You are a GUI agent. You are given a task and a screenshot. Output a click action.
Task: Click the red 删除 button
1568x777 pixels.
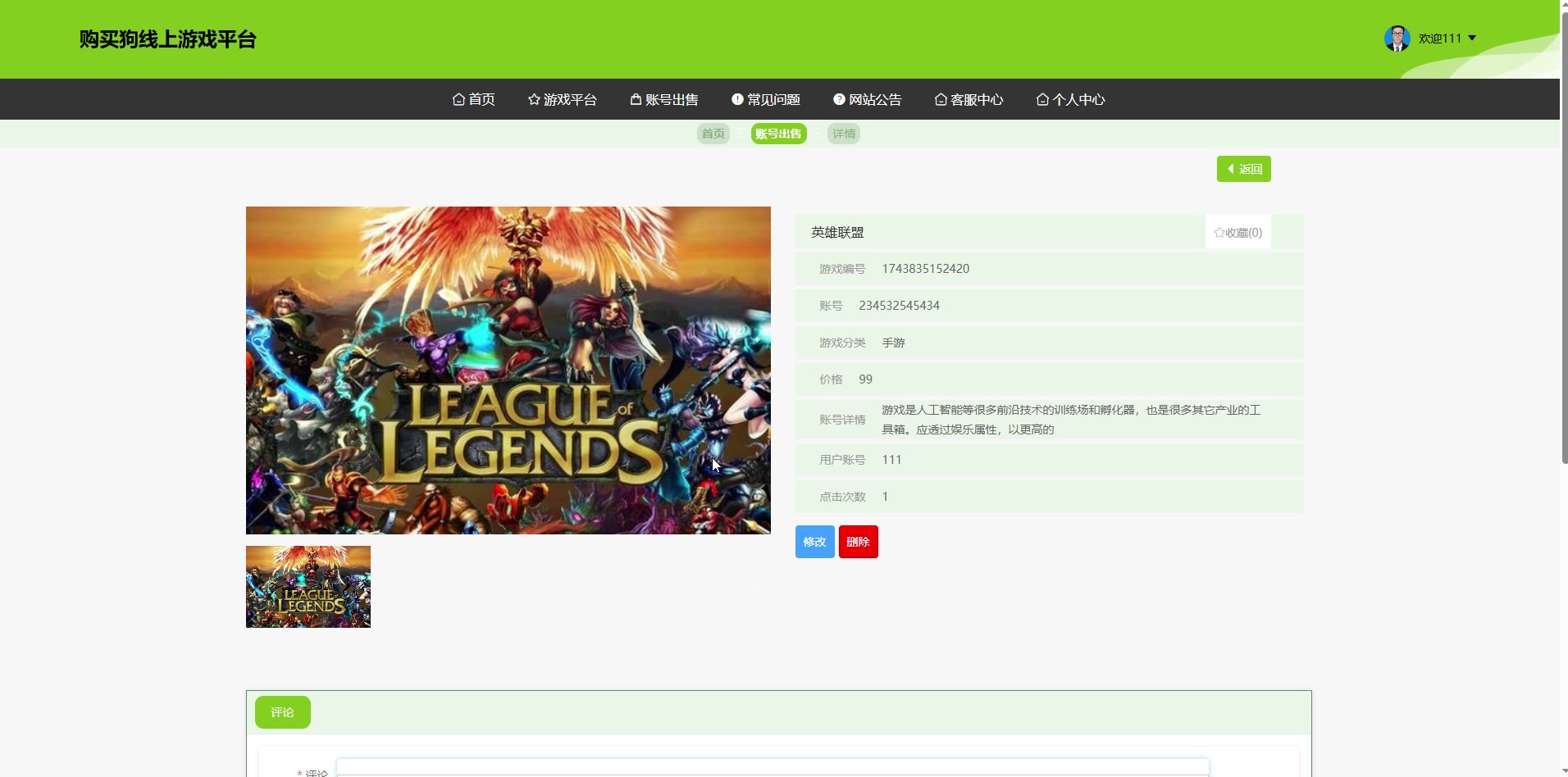click(x=859, y=542)
